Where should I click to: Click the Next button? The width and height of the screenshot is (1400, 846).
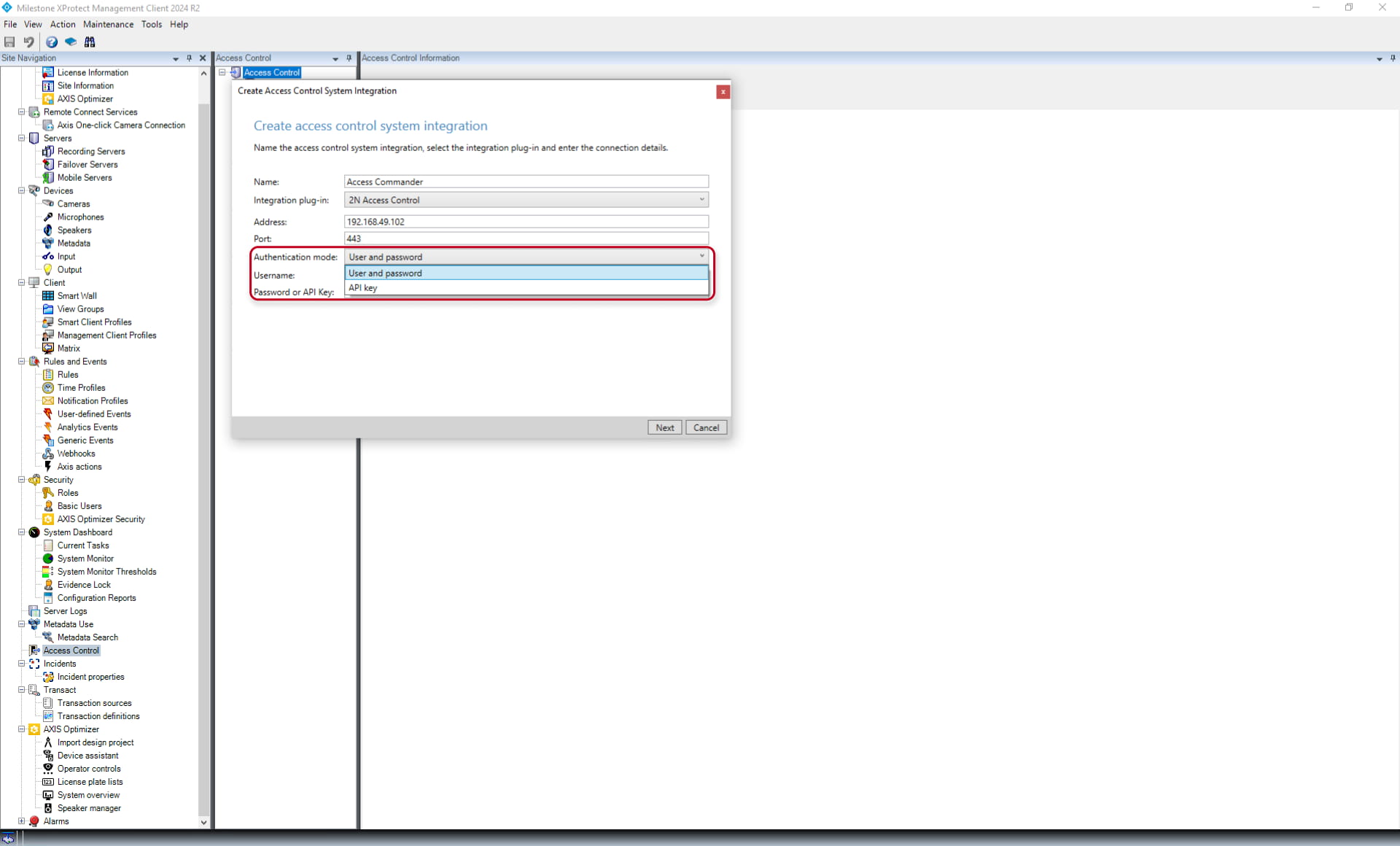(664, 427)
